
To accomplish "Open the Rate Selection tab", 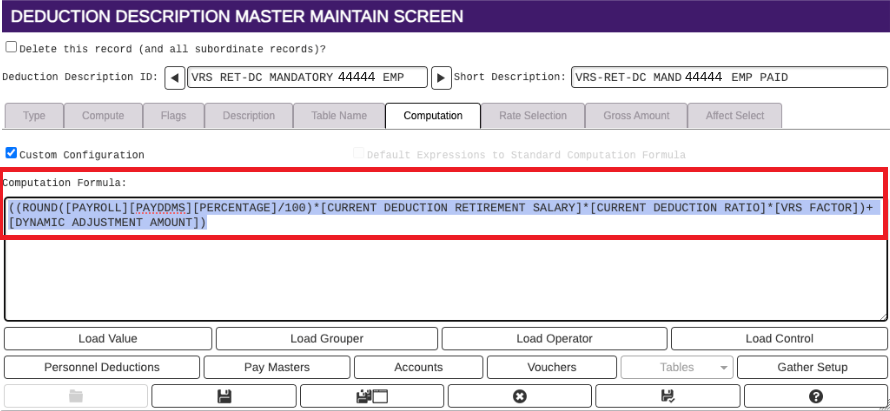I will [533, 116].
